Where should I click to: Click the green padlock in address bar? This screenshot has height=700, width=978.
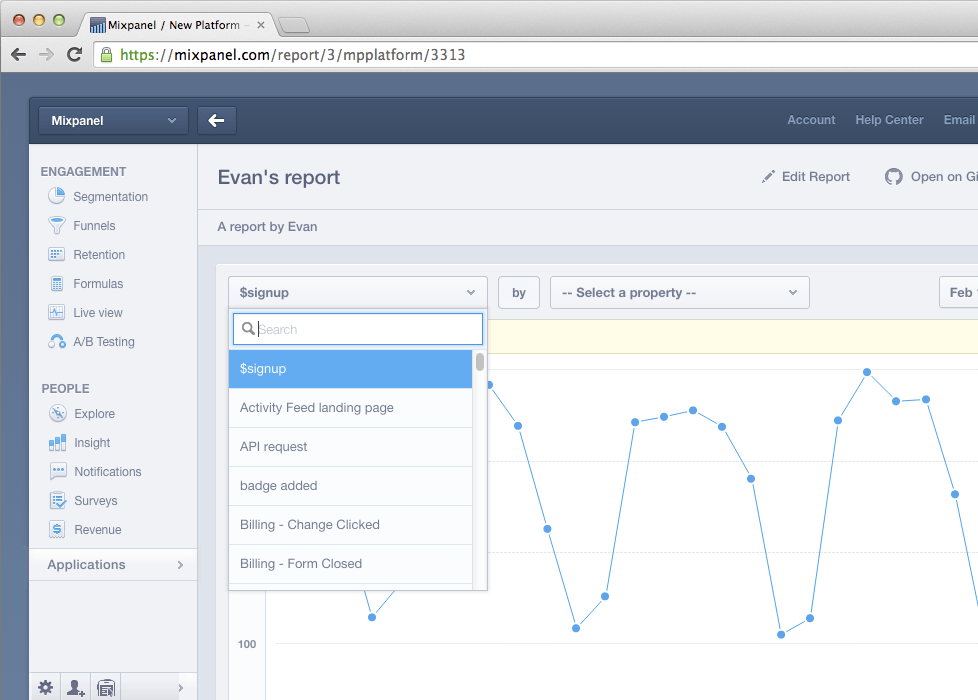(107, 55)
